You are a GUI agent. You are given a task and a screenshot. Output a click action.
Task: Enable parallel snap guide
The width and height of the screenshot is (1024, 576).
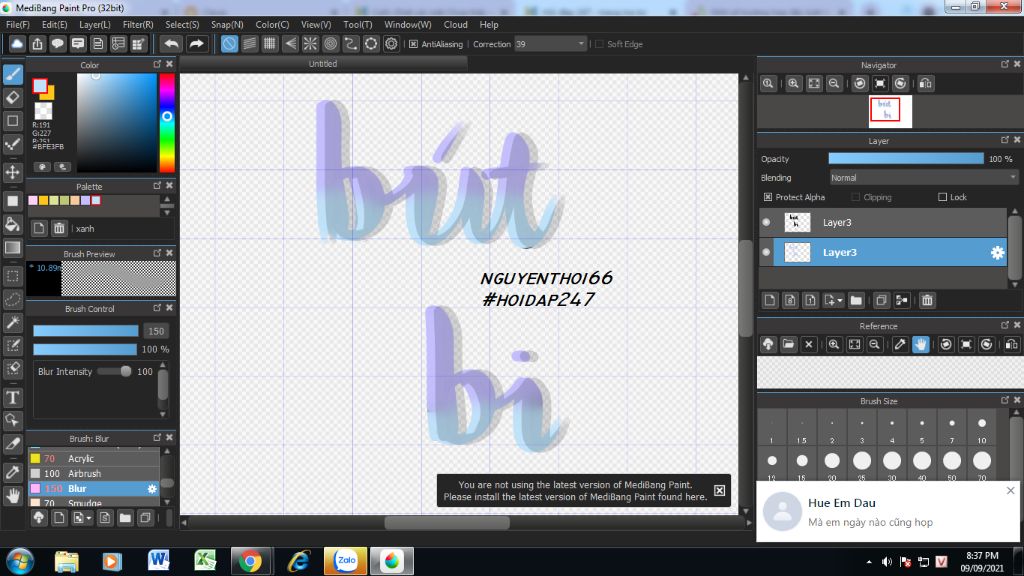tap(249, 44)
